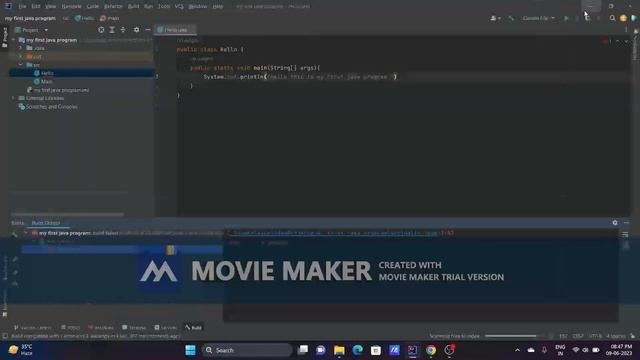Screen dimensions: 640x360
Task: Open the Problems tool window
Action: point(101,328)
